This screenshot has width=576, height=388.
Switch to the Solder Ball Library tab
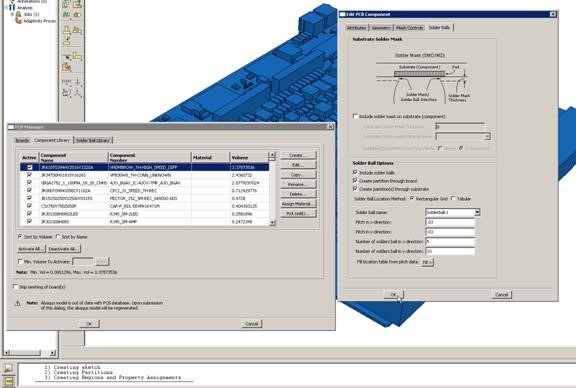tap(93, 140)
